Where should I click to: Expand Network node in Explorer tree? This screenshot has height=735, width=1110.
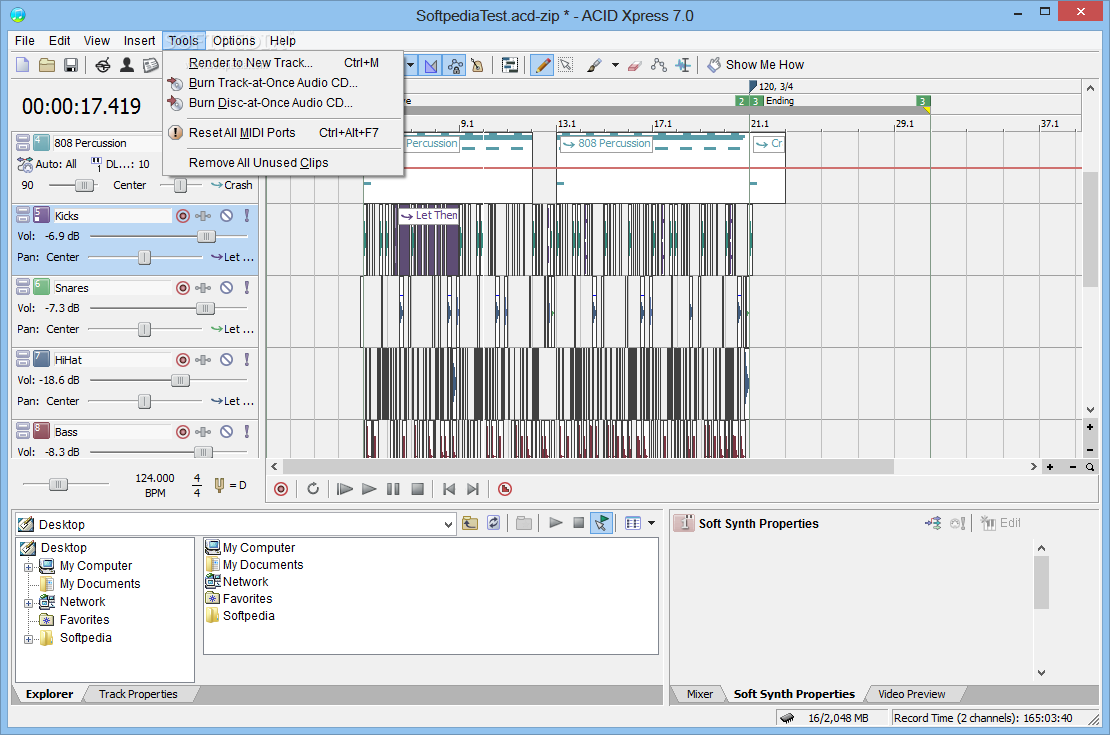(x=28, y=603)
